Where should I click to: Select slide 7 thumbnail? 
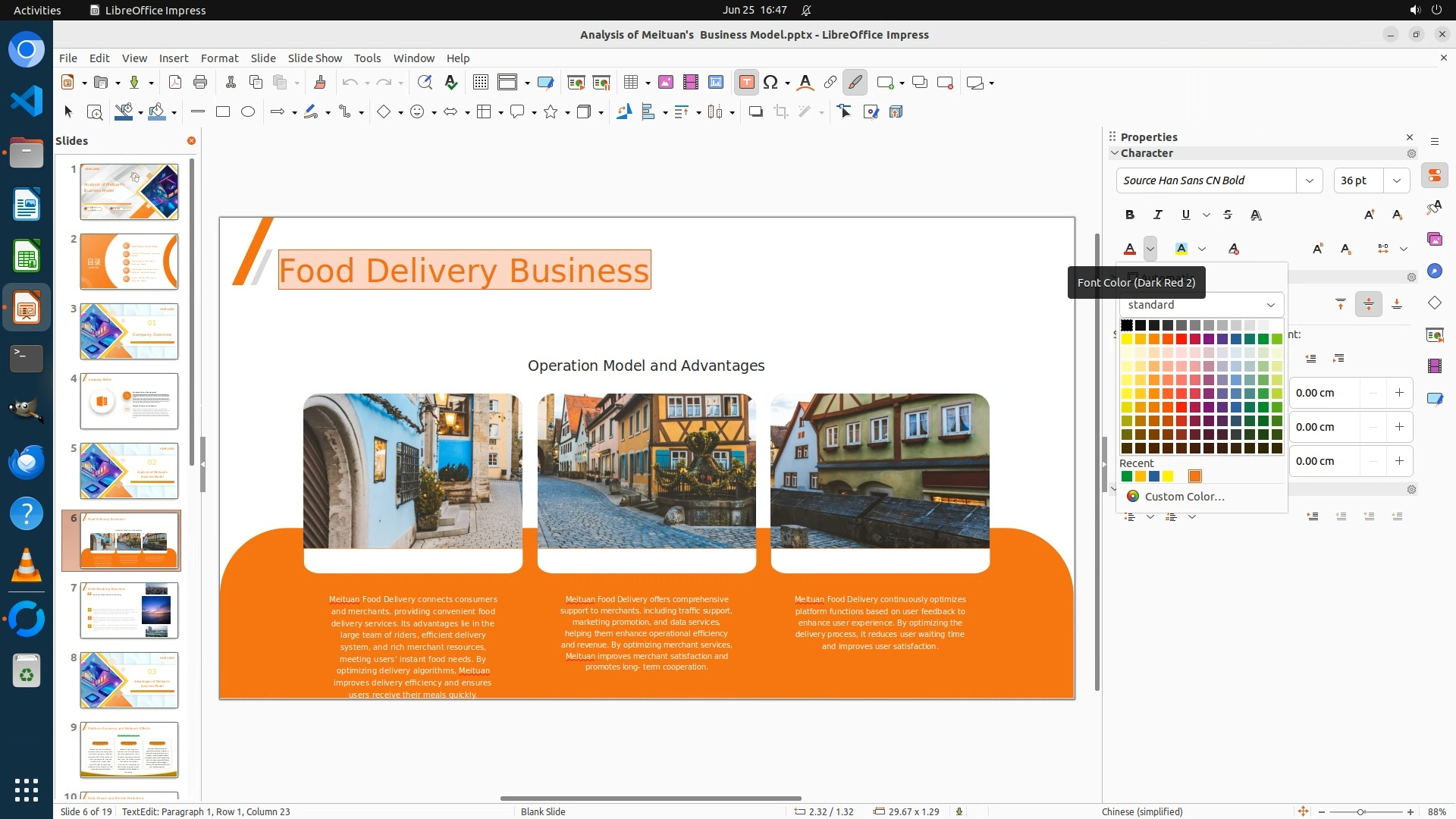click(129, 610)
